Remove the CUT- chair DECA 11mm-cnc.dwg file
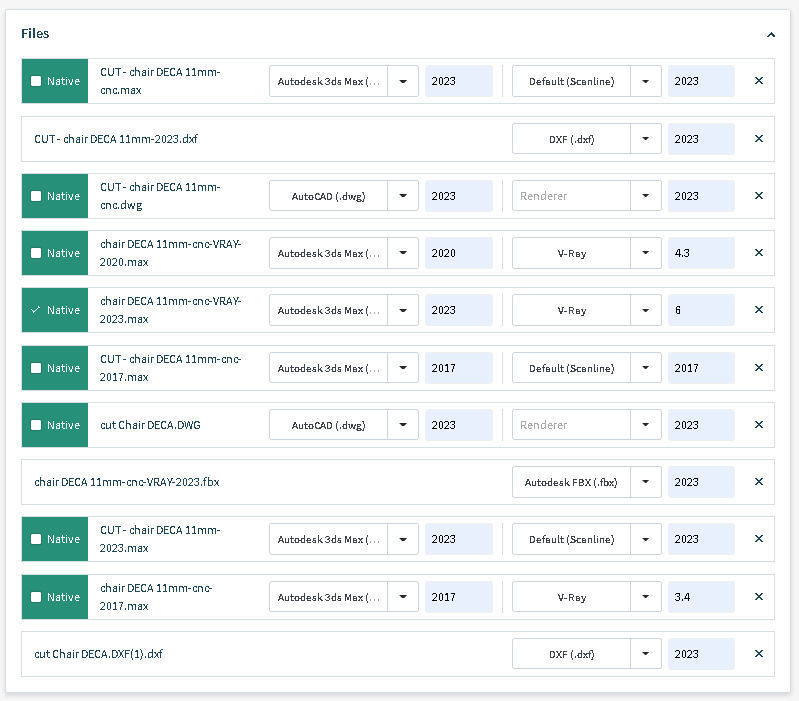 pyautogui.click(x=758, y=196)
